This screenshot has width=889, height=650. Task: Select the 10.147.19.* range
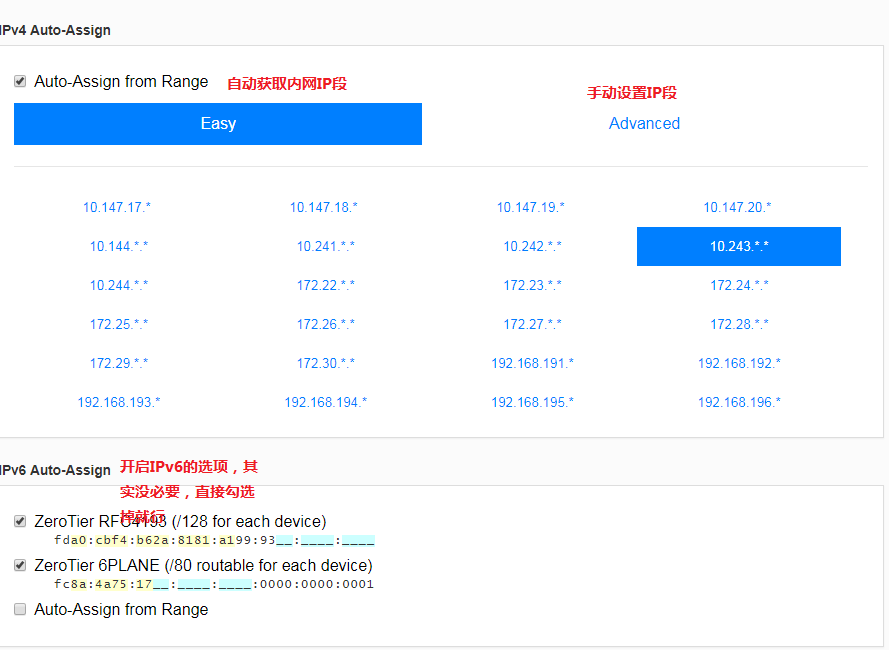click(x=531, y=208)
